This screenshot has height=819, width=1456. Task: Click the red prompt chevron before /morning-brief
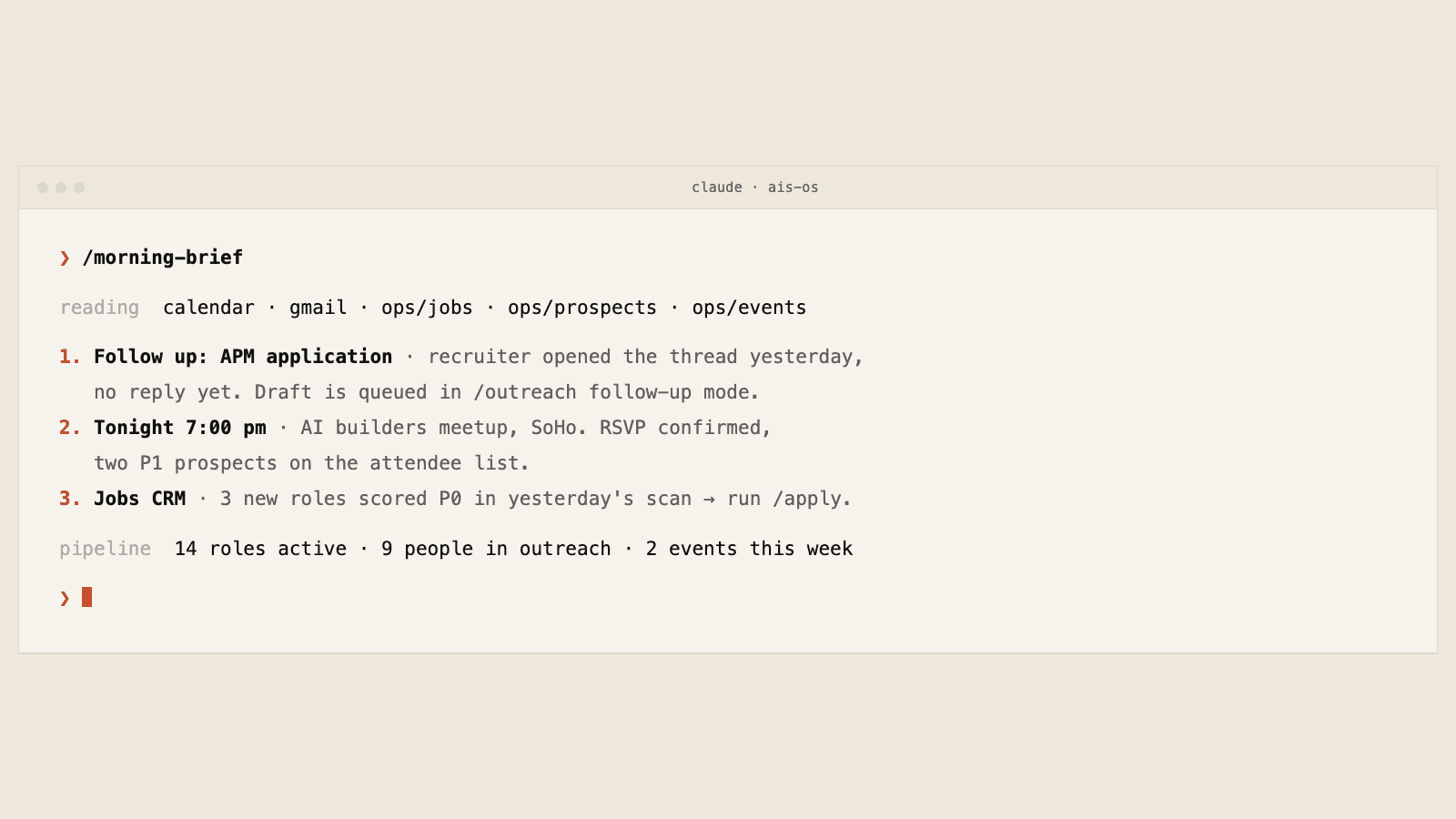pos(65,258)
